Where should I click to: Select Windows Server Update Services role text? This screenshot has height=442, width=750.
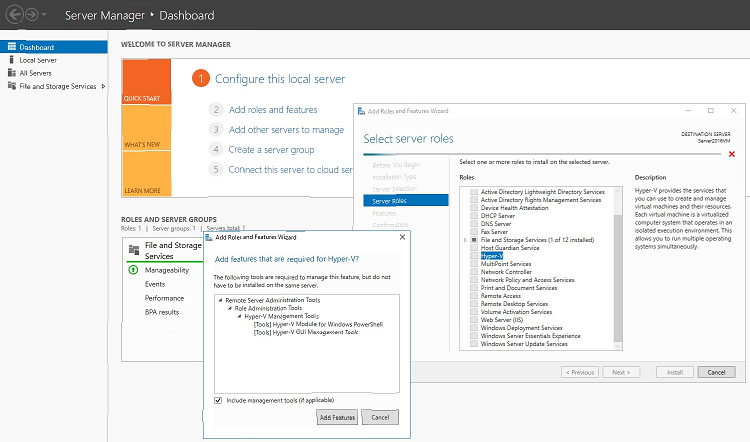pyautogui.click(x=524, y=344)
